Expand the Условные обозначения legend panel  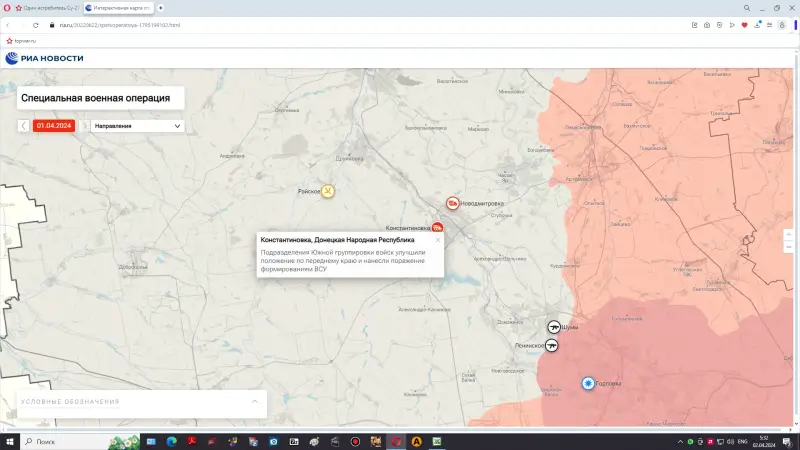coord(254,402)
